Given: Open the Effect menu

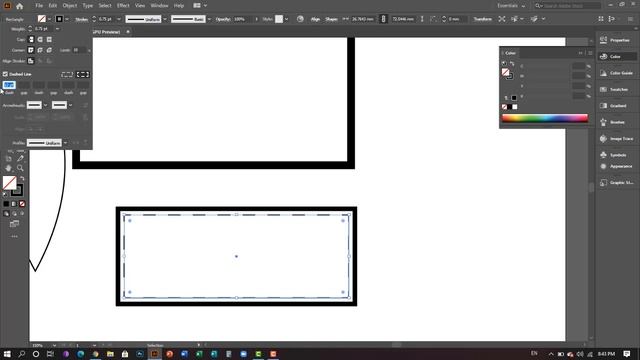Looking at the screenshot, I should [x=123, y=6].
